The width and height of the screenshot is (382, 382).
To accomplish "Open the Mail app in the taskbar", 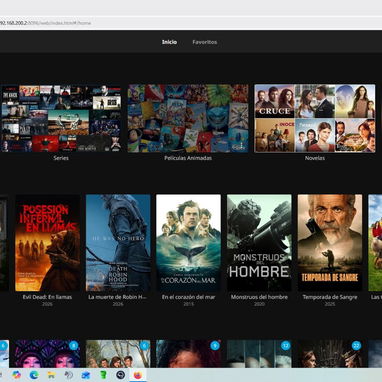I will click(86, 375).
